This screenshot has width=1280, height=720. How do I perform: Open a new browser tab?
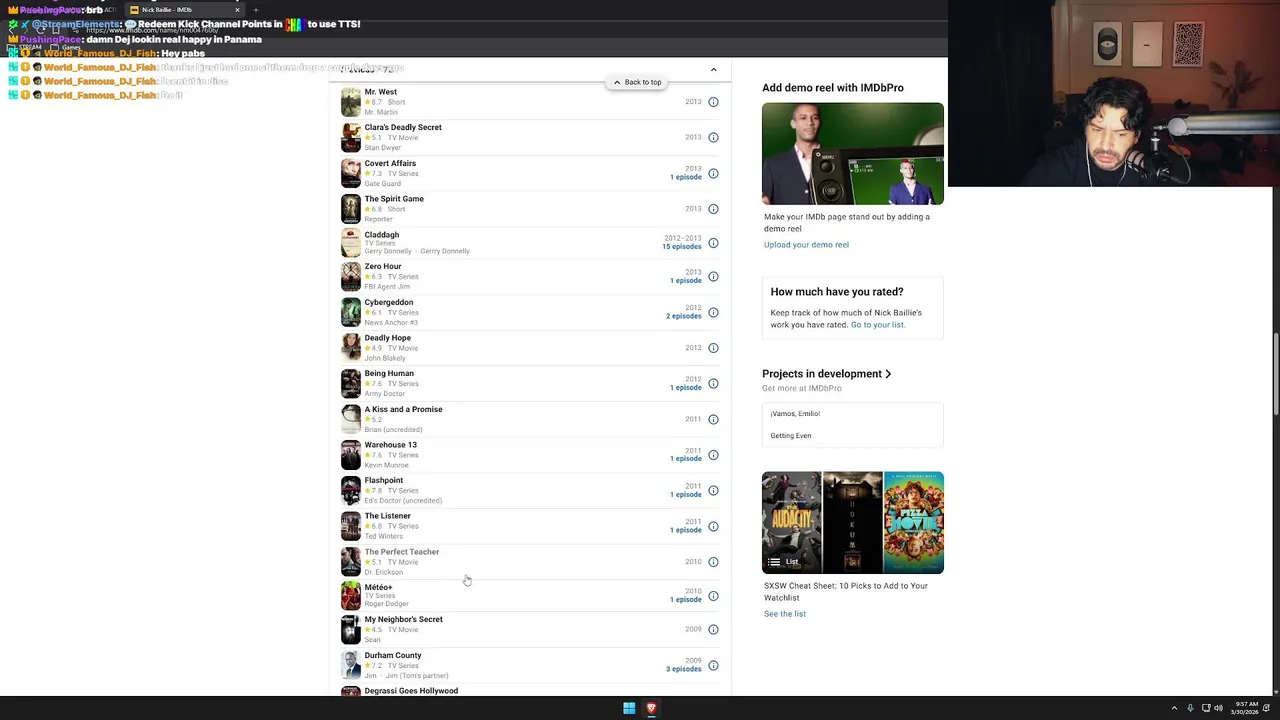255,10
